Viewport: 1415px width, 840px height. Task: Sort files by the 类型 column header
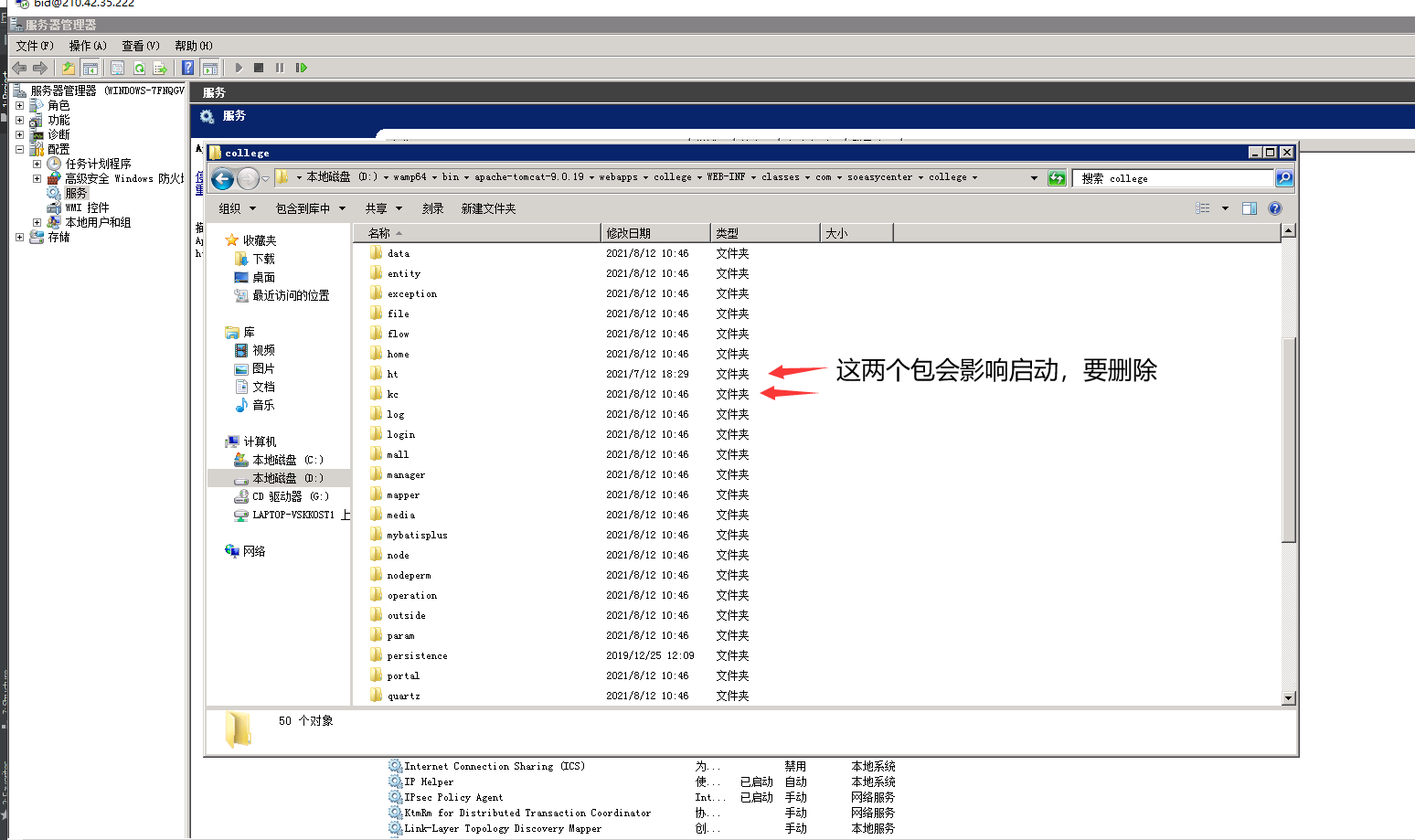coord(765,233)
